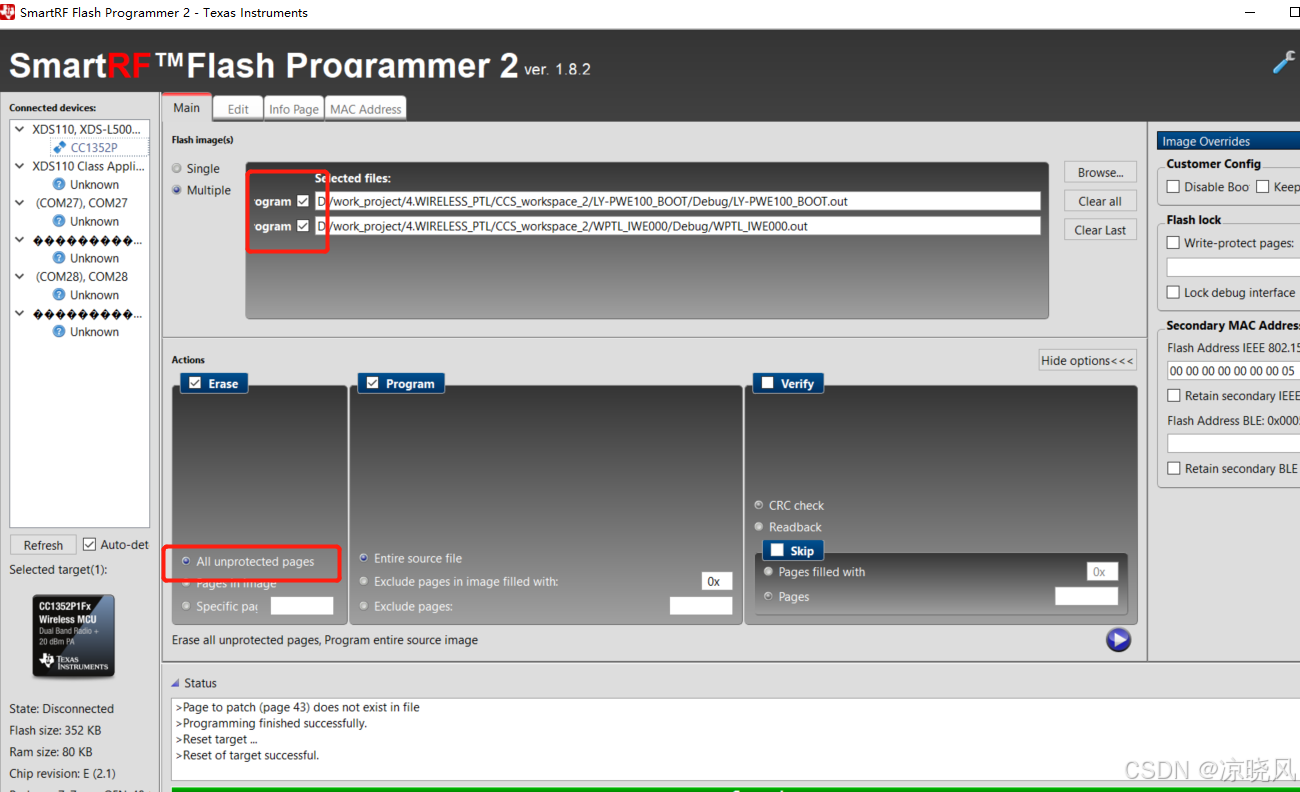
Task: Select Specific pages erase option
Action: tap(219, 606)
